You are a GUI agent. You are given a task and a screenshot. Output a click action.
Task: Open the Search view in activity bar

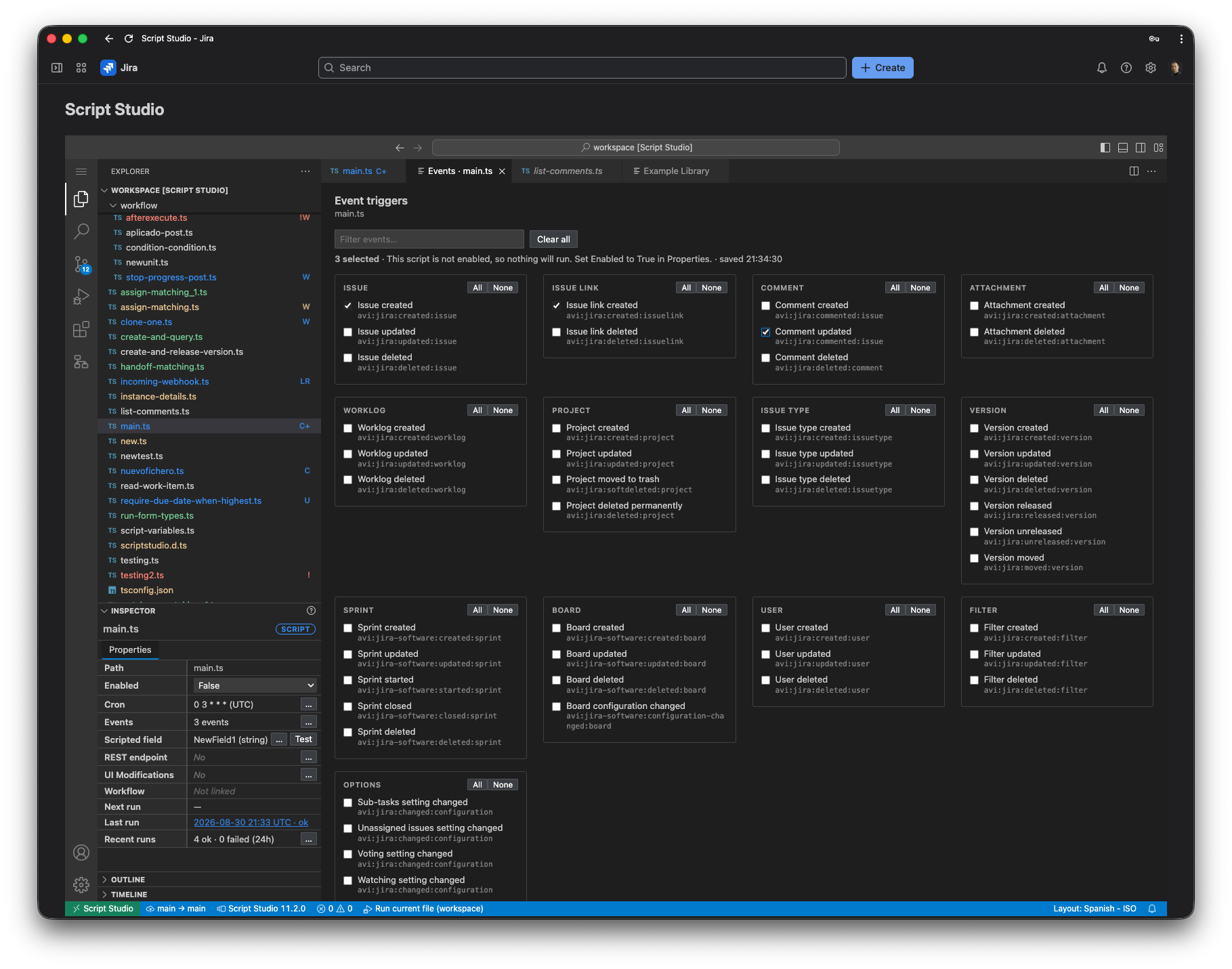[81, 232]
